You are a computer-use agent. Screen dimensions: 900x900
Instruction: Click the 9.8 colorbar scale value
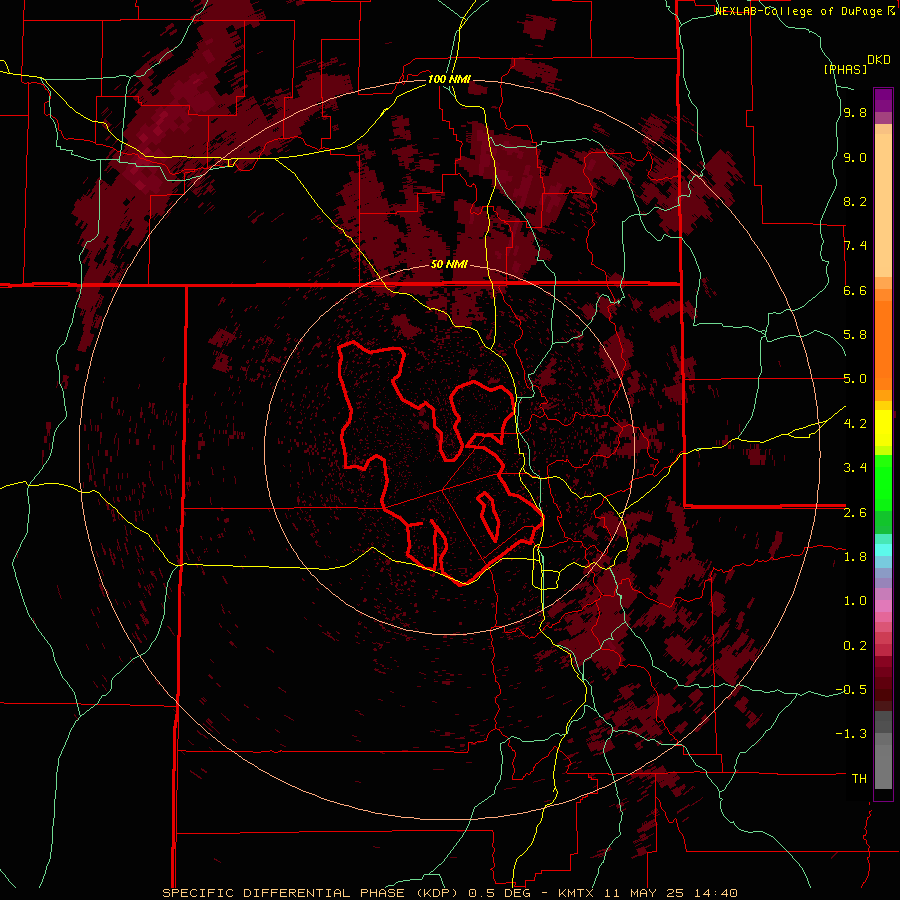click(855, 113)
